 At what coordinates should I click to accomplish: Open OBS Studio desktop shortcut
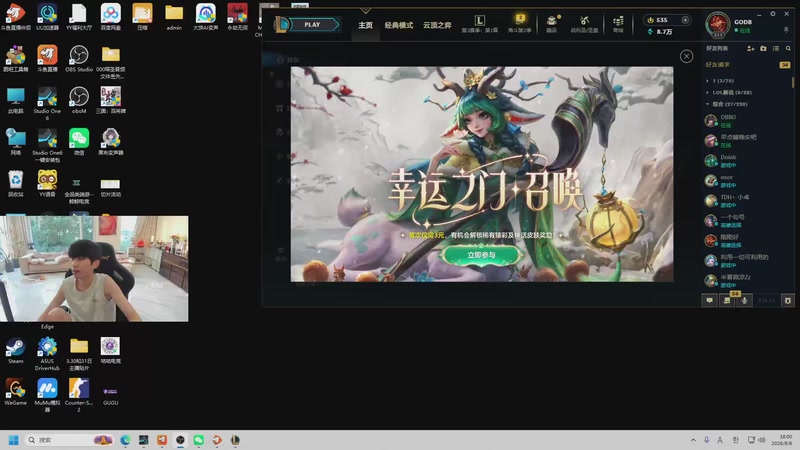79,58
